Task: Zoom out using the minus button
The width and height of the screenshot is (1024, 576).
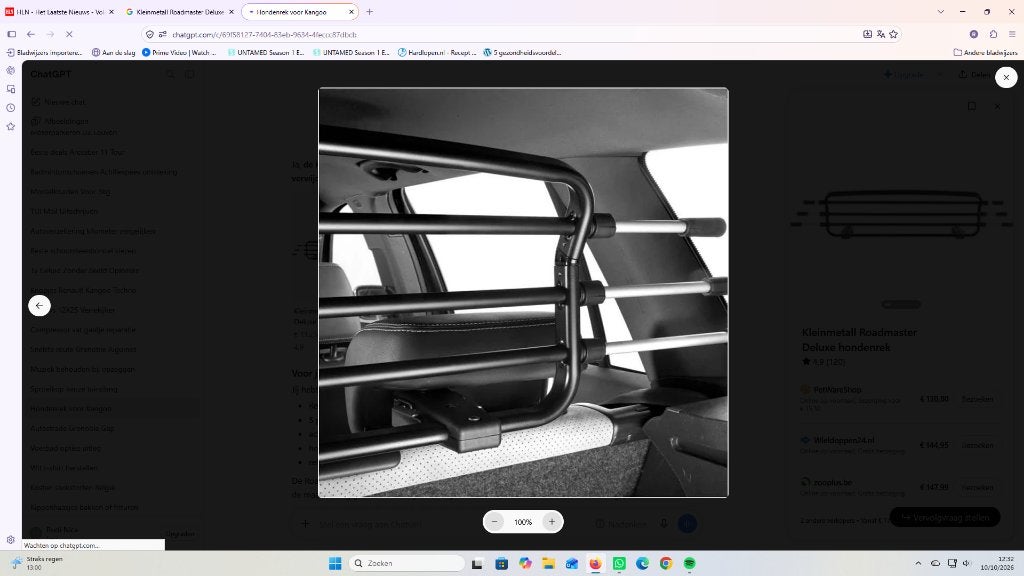Action: (x=494, y=522)
